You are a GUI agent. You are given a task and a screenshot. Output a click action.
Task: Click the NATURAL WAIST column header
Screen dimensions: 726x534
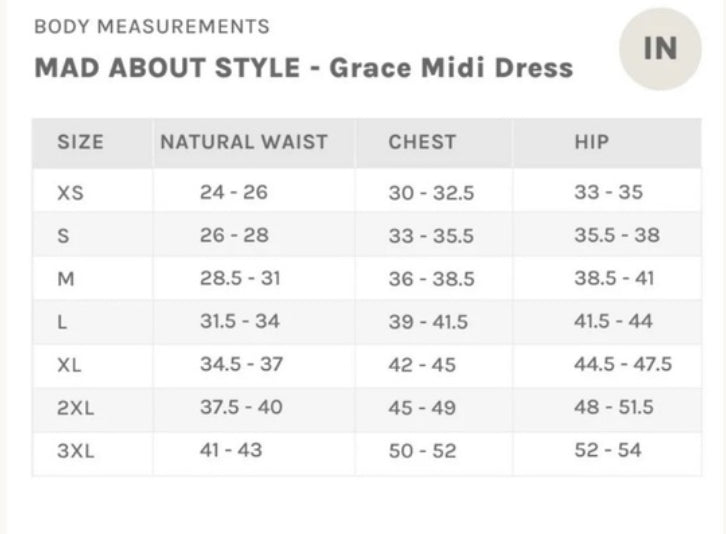[244, 142]
